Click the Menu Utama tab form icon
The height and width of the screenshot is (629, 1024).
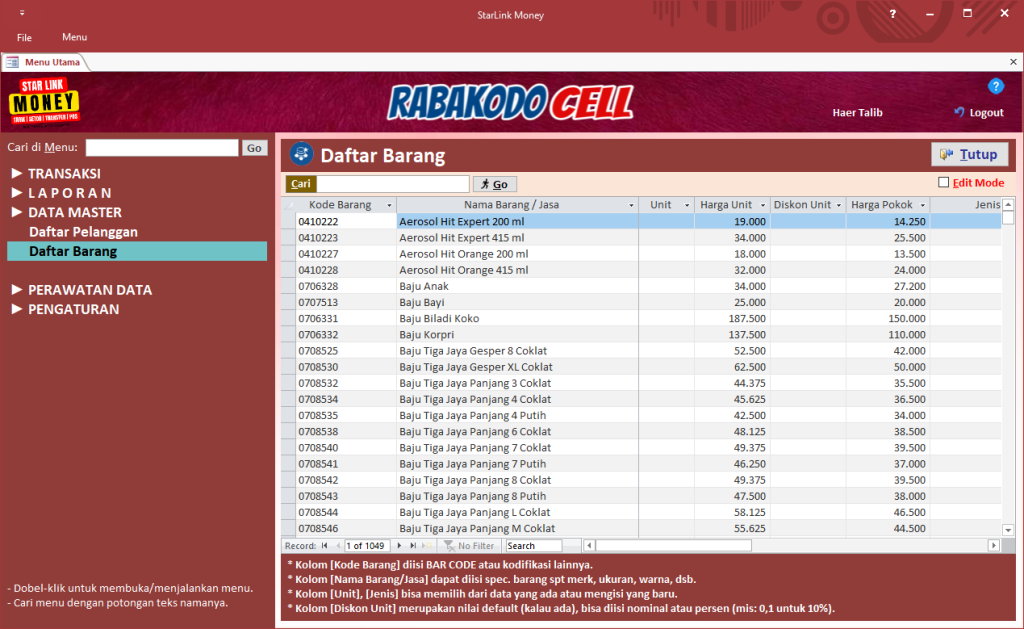(12, 62)
